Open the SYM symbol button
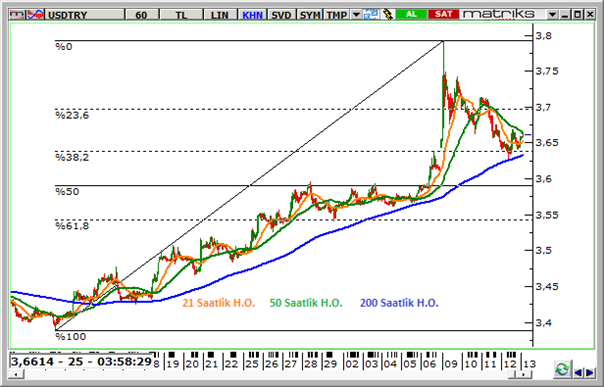This screenshot has width=604, height=387. [310, 15]
